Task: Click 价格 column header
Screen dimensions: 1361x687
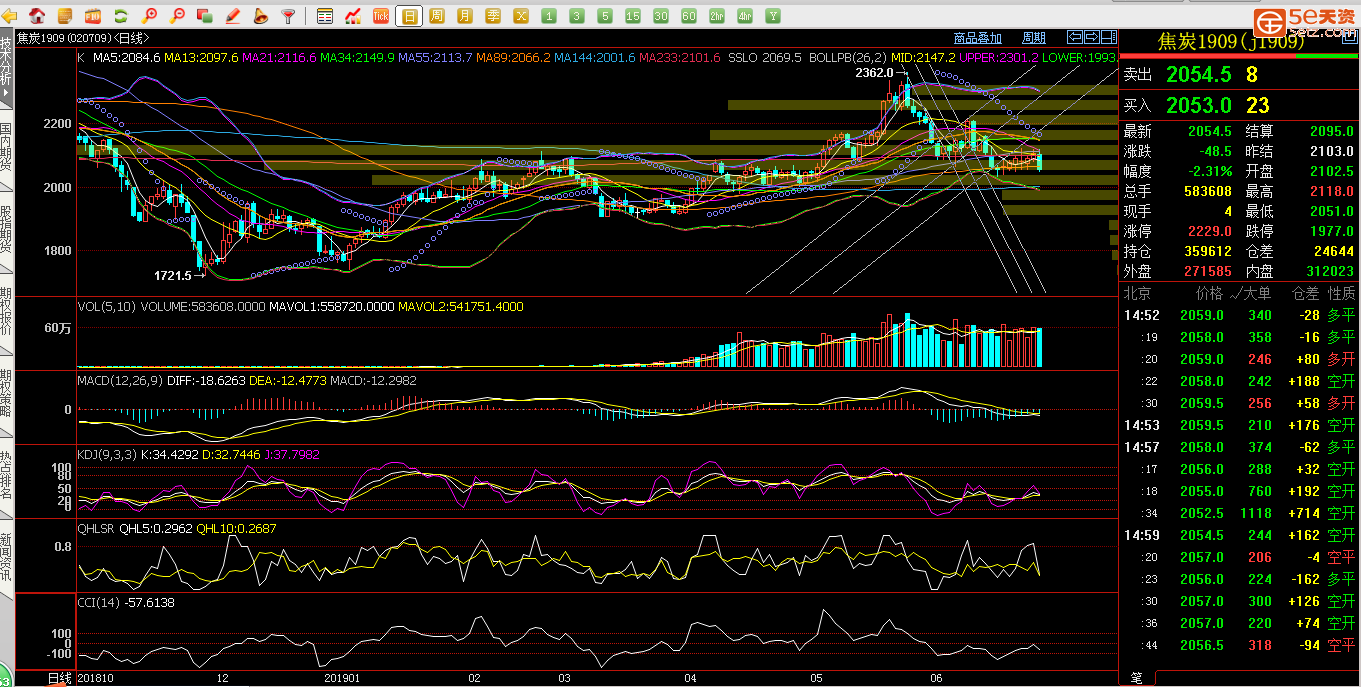Action: (1210, 294)
